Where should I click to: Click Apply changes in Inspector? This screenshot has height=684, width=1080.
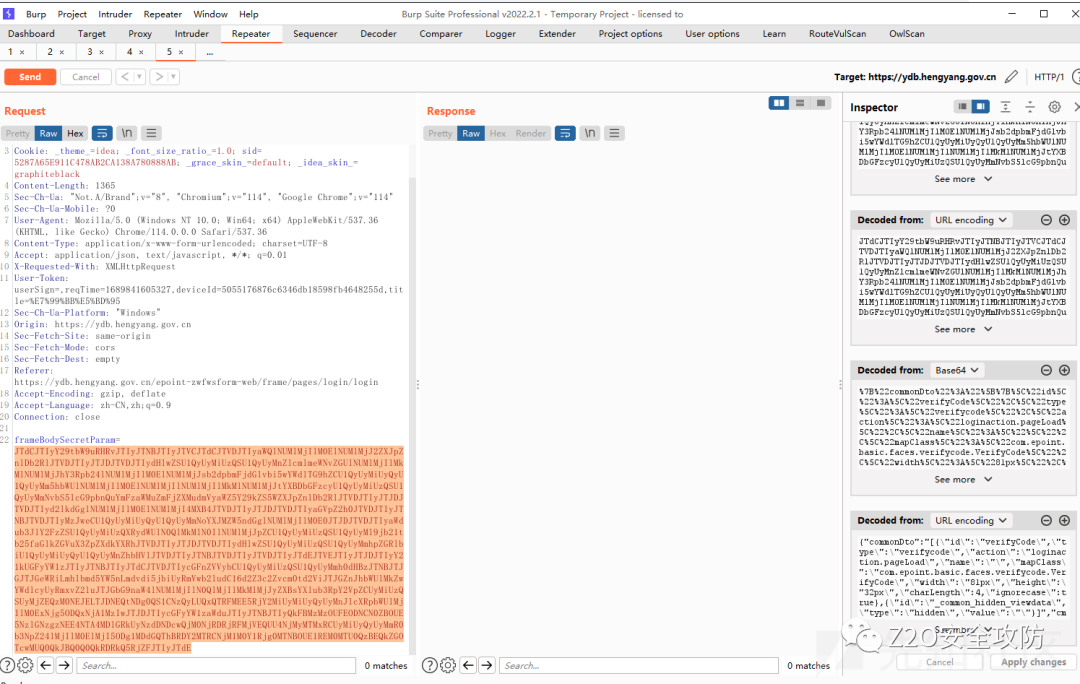pyautogui.click(x=1033, y=662)
